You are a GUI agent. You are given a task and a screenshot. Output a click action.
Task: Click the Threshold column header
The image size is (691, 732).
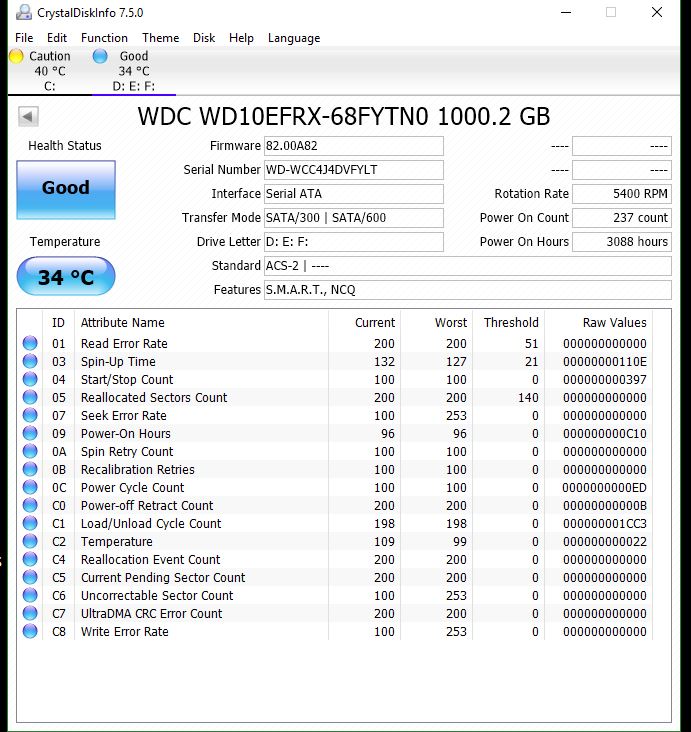click(x=508, y=323)
